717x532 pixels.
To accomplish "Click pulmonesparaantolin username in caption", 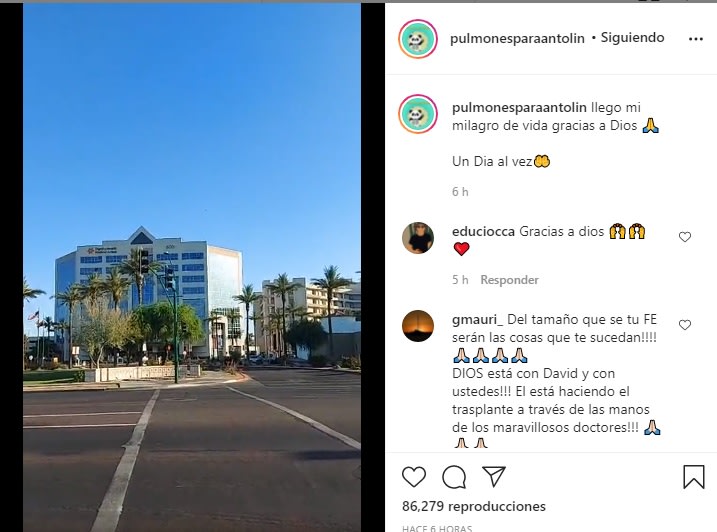I will point(519,107).
